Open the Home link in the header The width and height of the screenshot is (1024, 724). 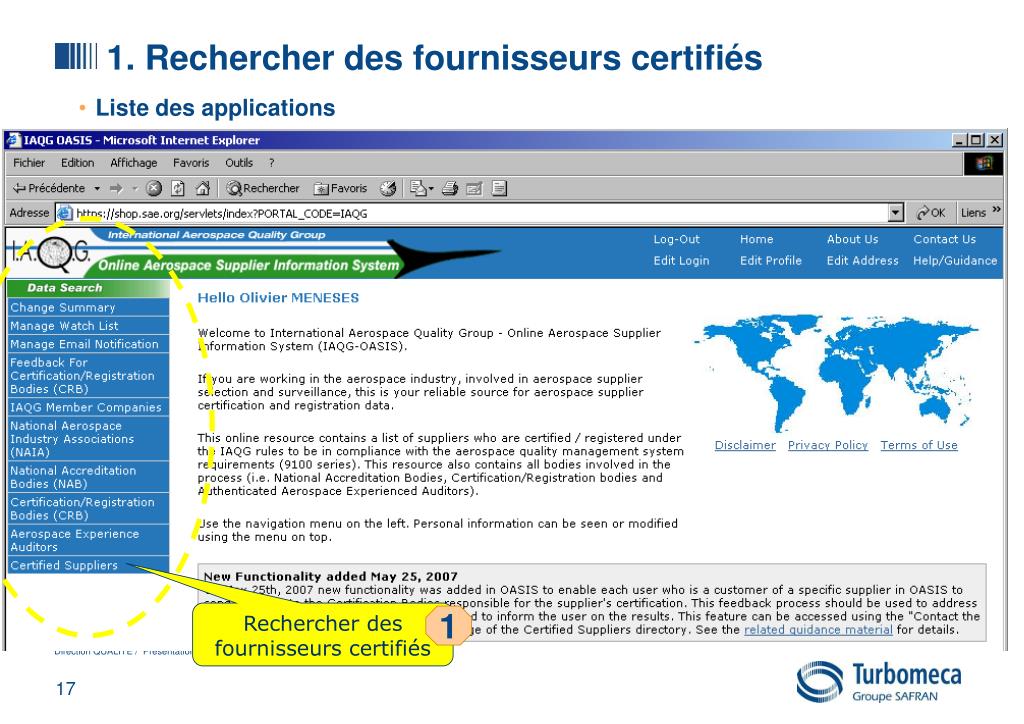[756, 240]
